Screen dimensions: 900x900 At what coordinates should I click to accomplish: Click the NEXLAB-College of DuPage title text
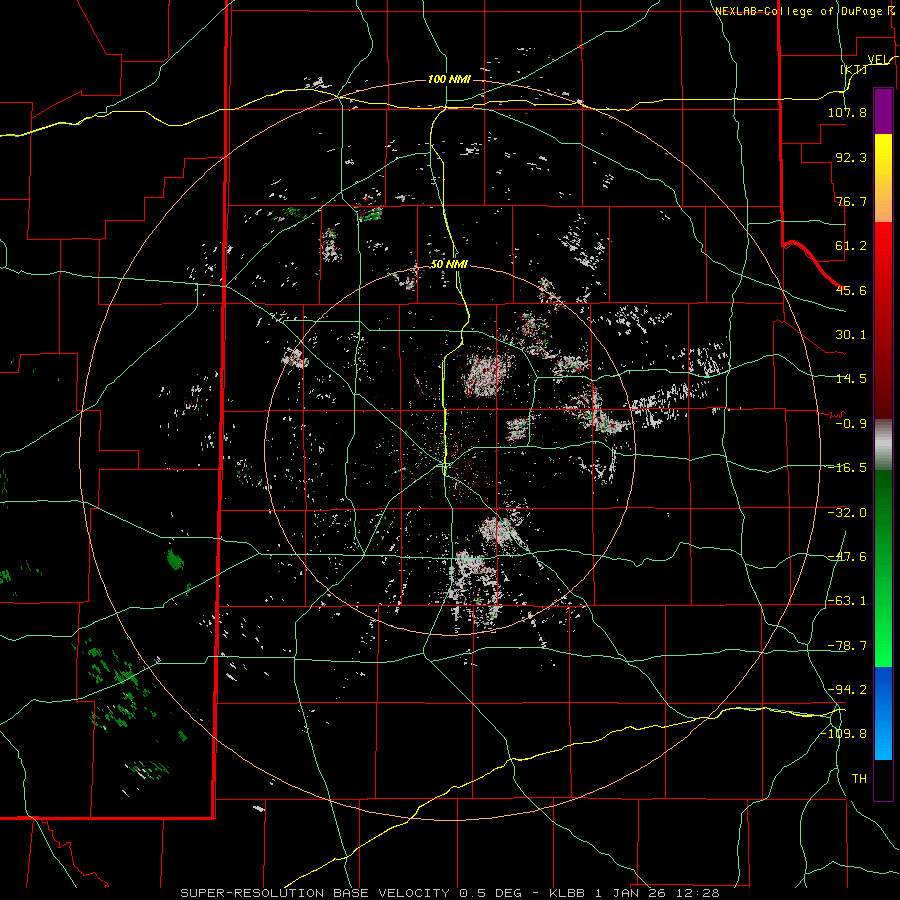point(799,11)
